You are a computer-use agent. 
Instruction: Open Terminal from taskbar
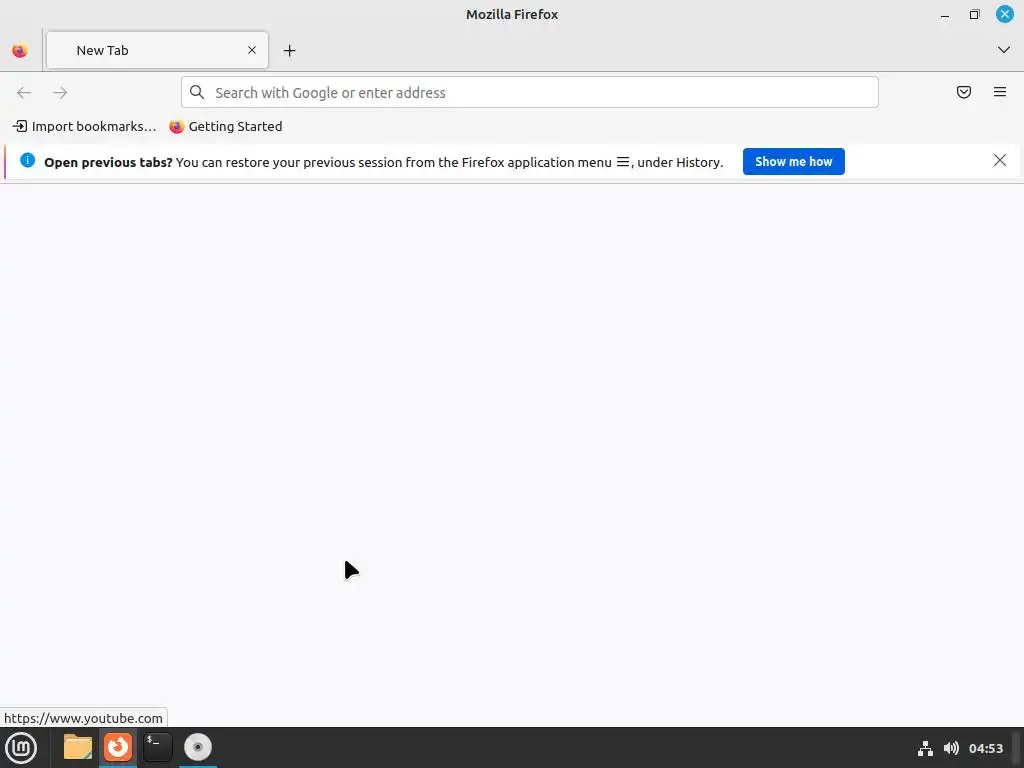tap(157, 747)
